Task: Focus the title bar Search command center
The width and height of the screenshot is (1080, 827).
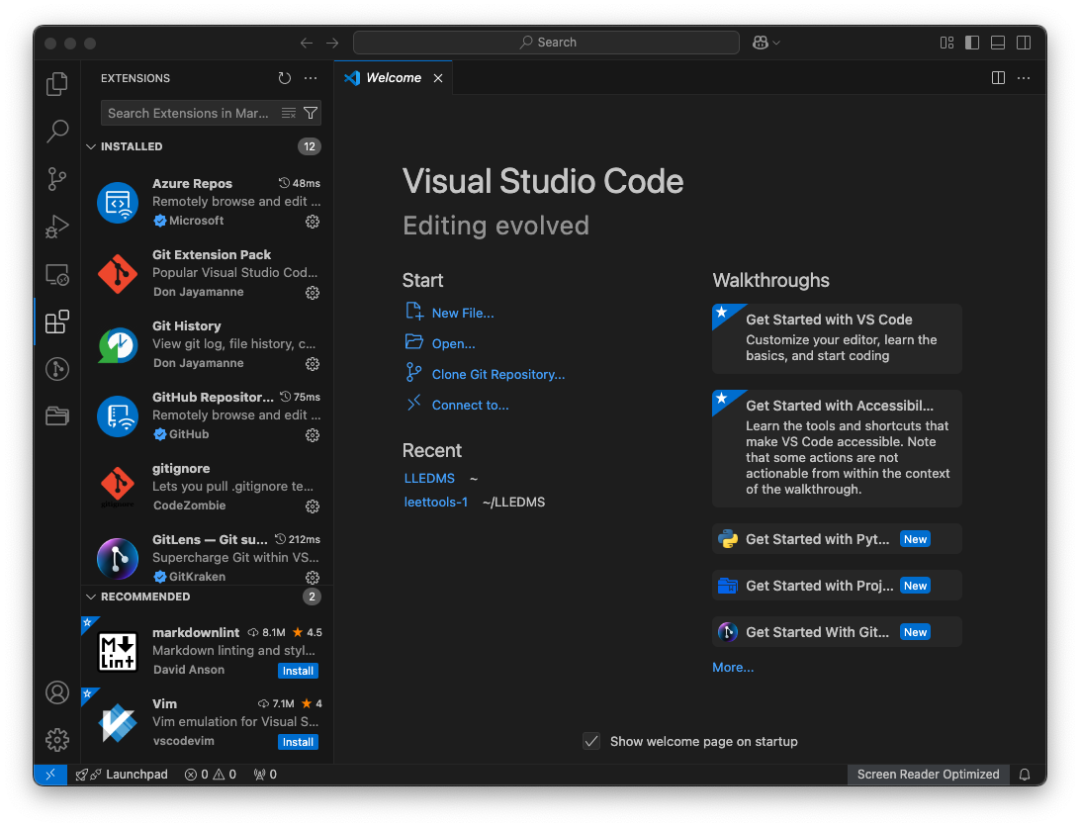Action: click(x=546, y=43)
